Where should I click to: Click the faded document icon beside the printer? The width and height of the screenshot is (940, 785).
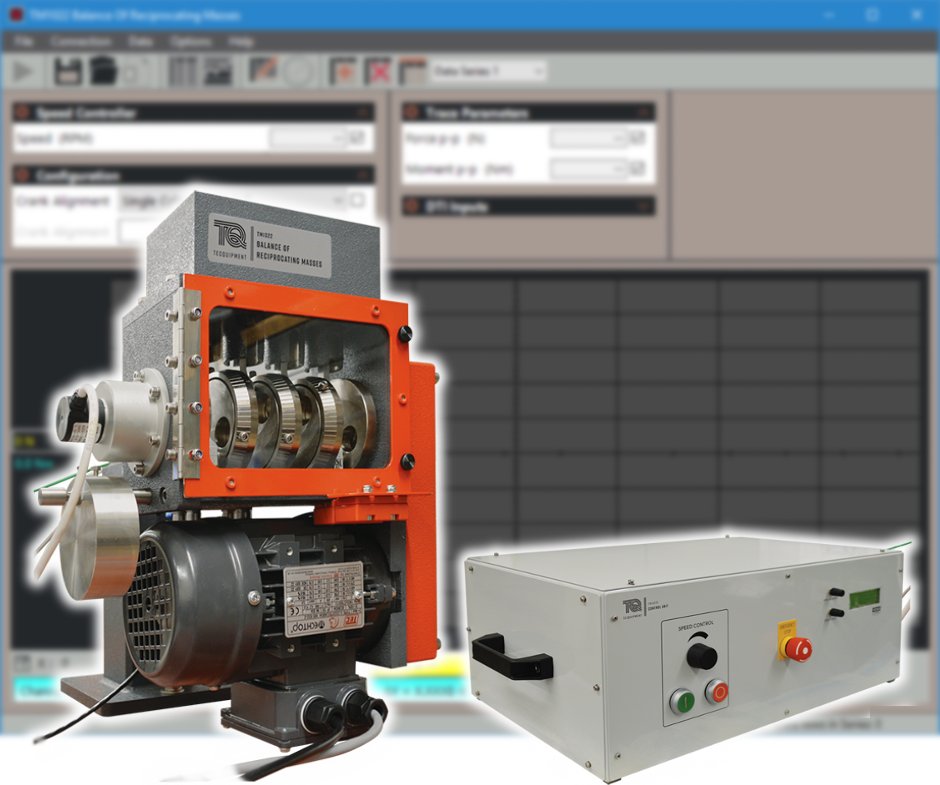click(137, 71)
